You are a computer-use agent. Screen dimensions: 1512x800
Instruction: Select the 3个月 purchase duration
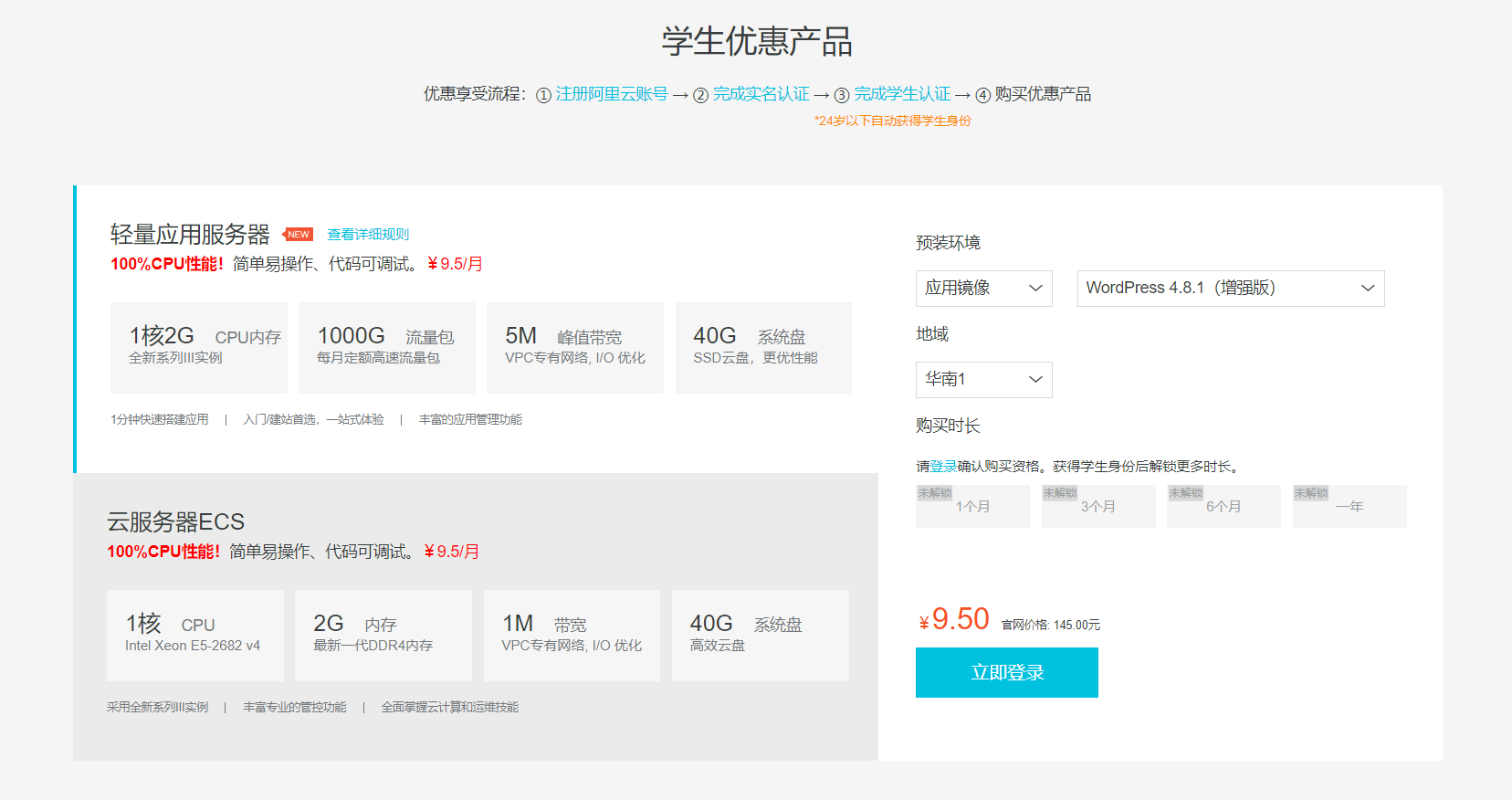[x=1097, y=507]
